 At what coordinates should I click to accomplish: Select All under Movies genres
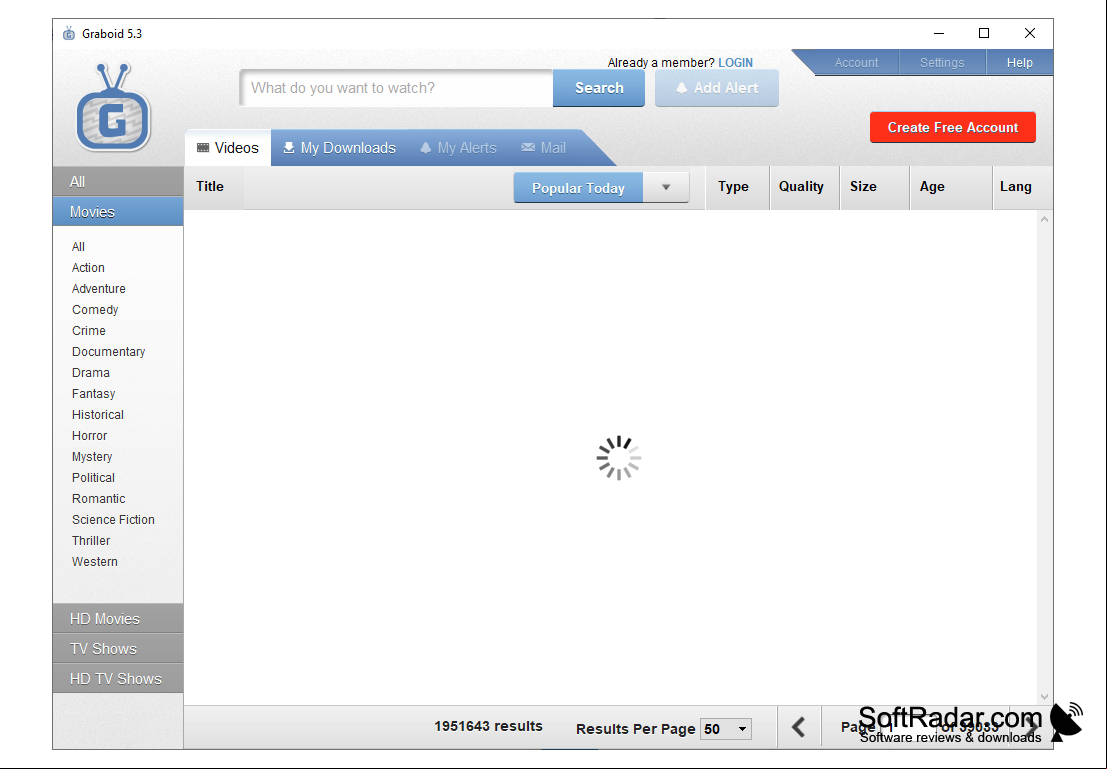pyautogui.click(x=78, y=246)
